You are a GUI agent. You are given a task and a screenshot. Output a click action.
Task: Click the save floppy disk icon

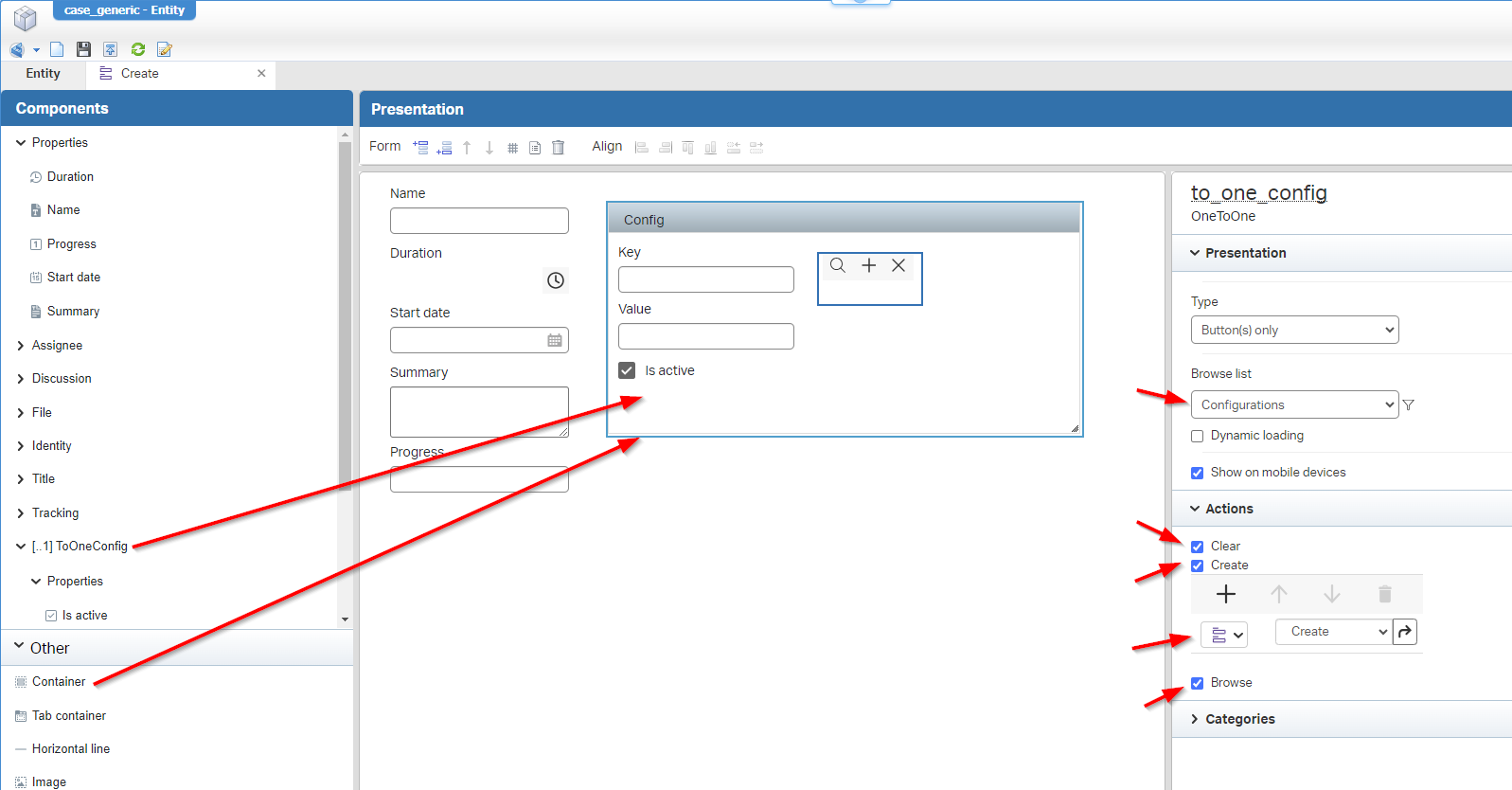83,49
